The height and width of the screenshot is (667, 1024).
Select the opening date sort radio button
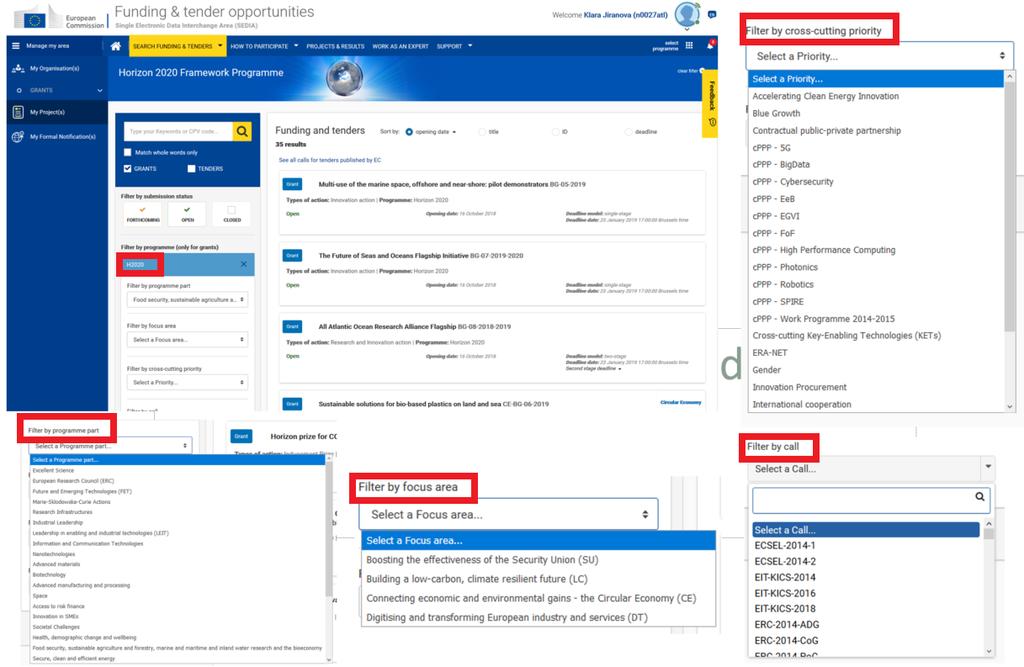(409, 132)
